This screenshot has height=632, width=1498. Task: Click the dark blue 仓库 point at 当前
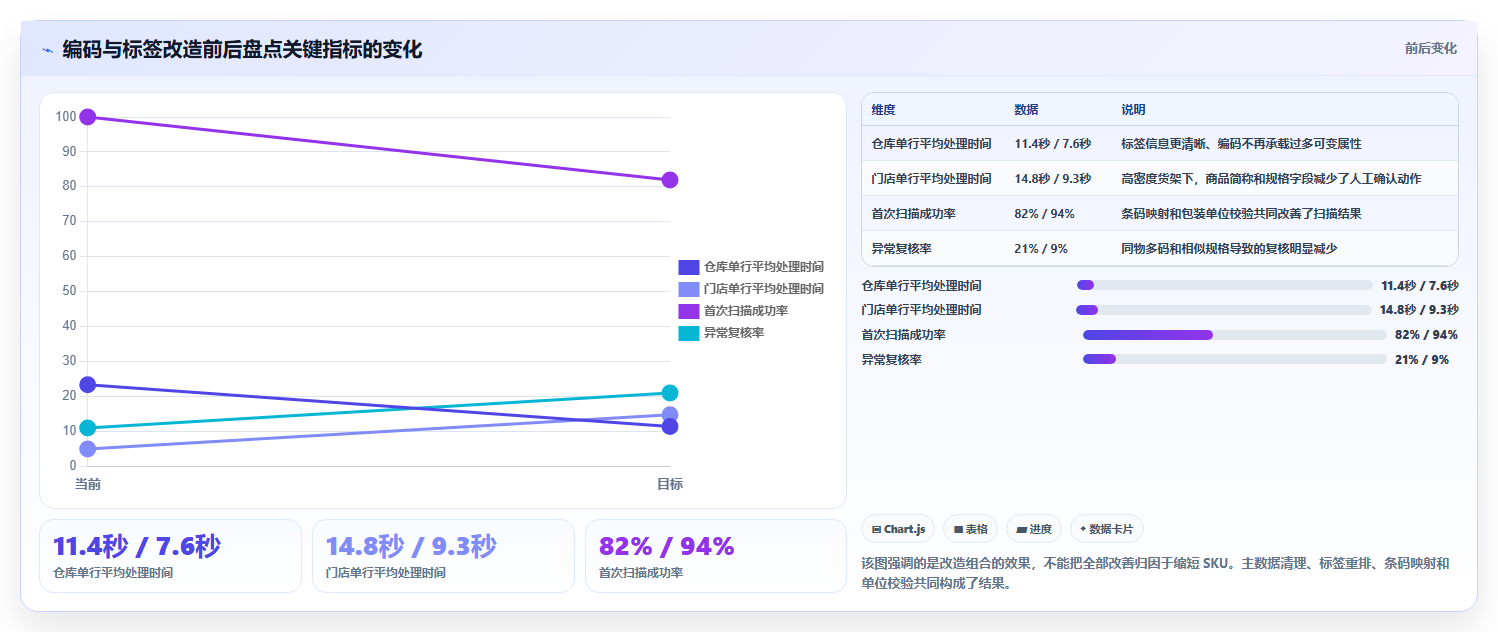coord(88,385)
